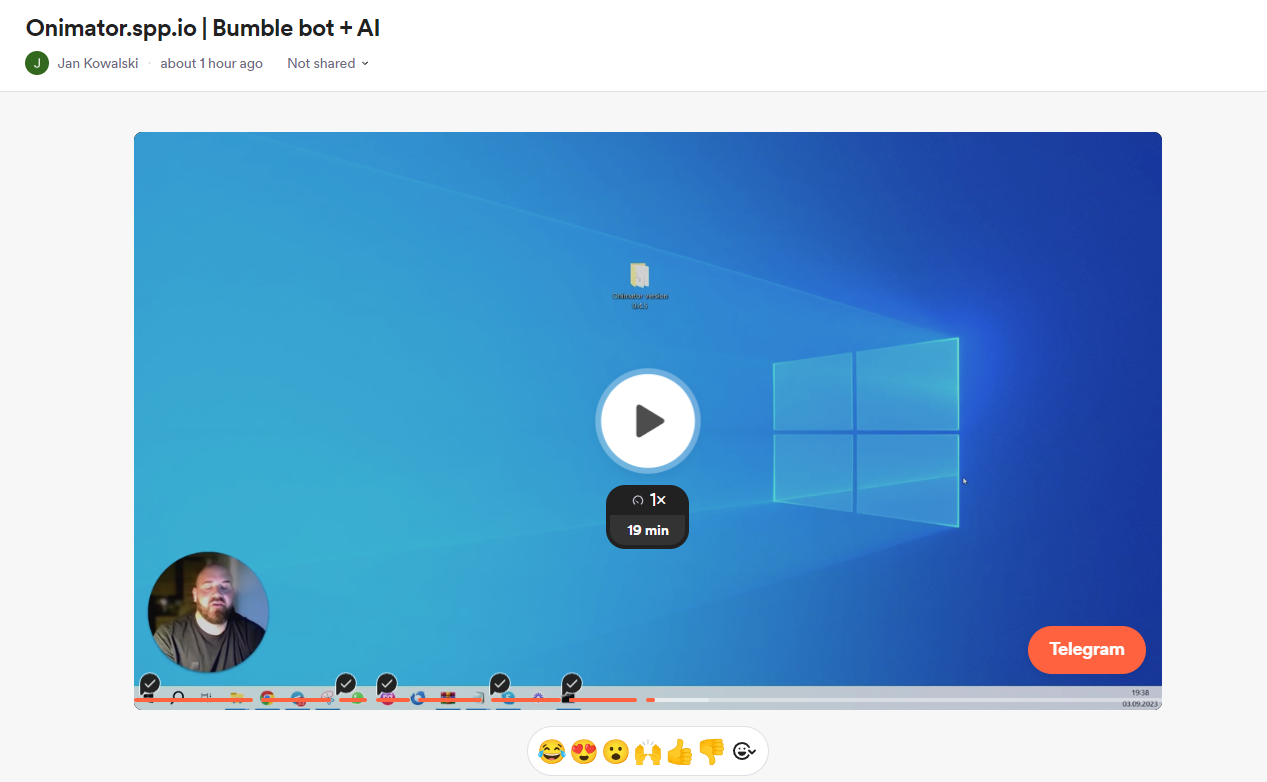1267x782 pixels.
Task: Open the more emoji reactions picker
Action: [x=744, y=751]
